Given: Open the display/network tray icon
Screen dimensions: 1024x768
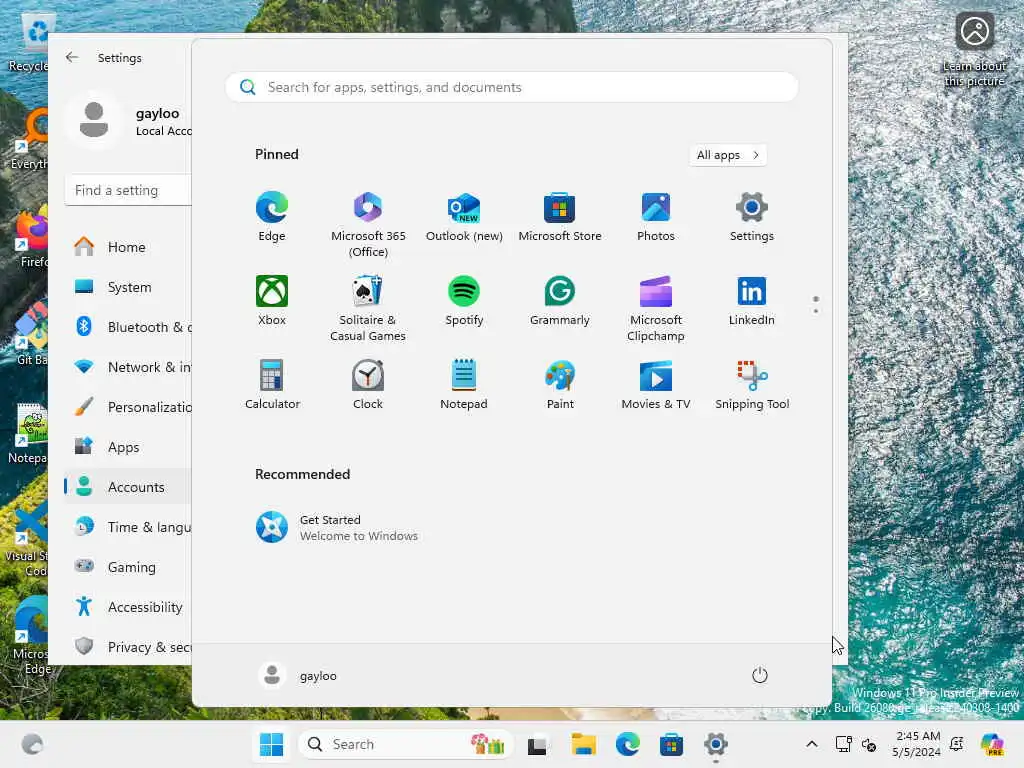Looking at the screenshot, I should tap(843, 744).
